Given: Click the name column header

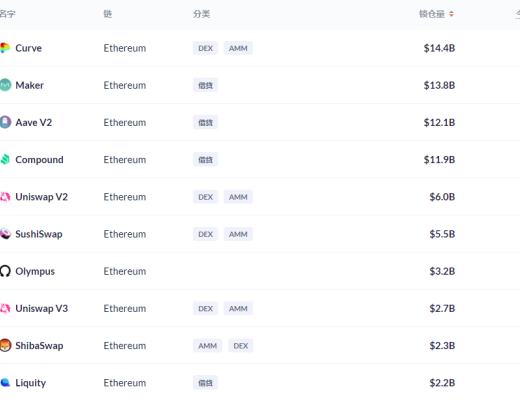Looking at the screenshot, I should pyautogui.click(x=7, y=14).
